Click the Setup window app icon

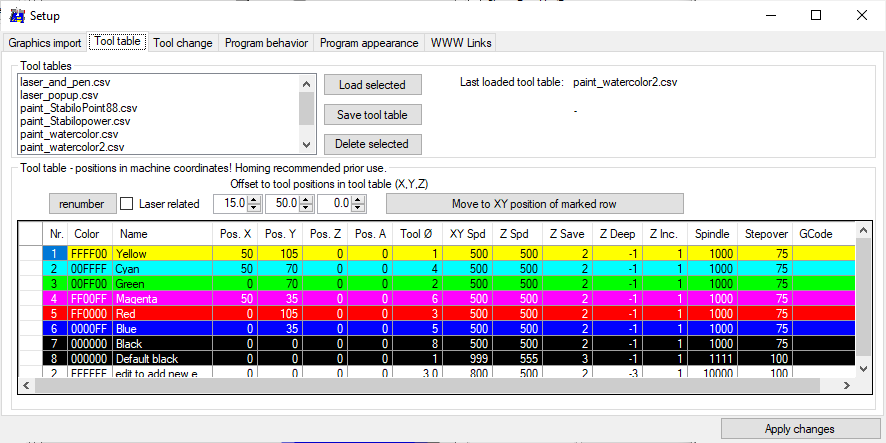pyautogui.click(x=16, y=15)
